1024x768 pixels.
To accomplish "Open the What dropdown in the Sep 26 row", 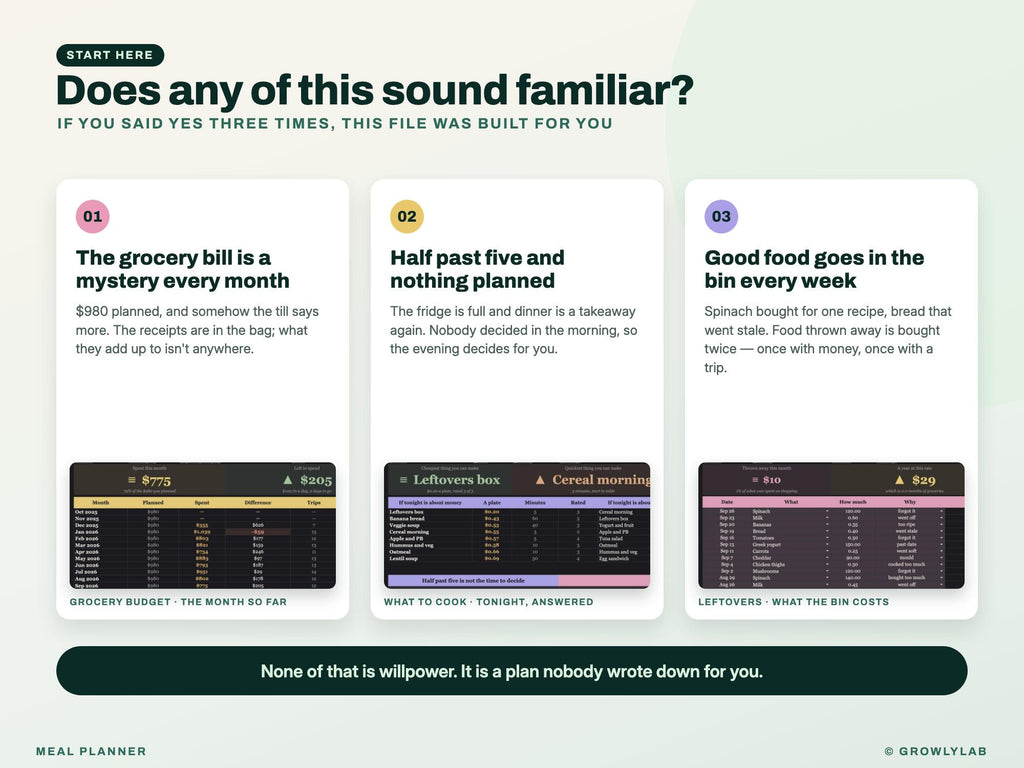I will click(x=827, y=511).
